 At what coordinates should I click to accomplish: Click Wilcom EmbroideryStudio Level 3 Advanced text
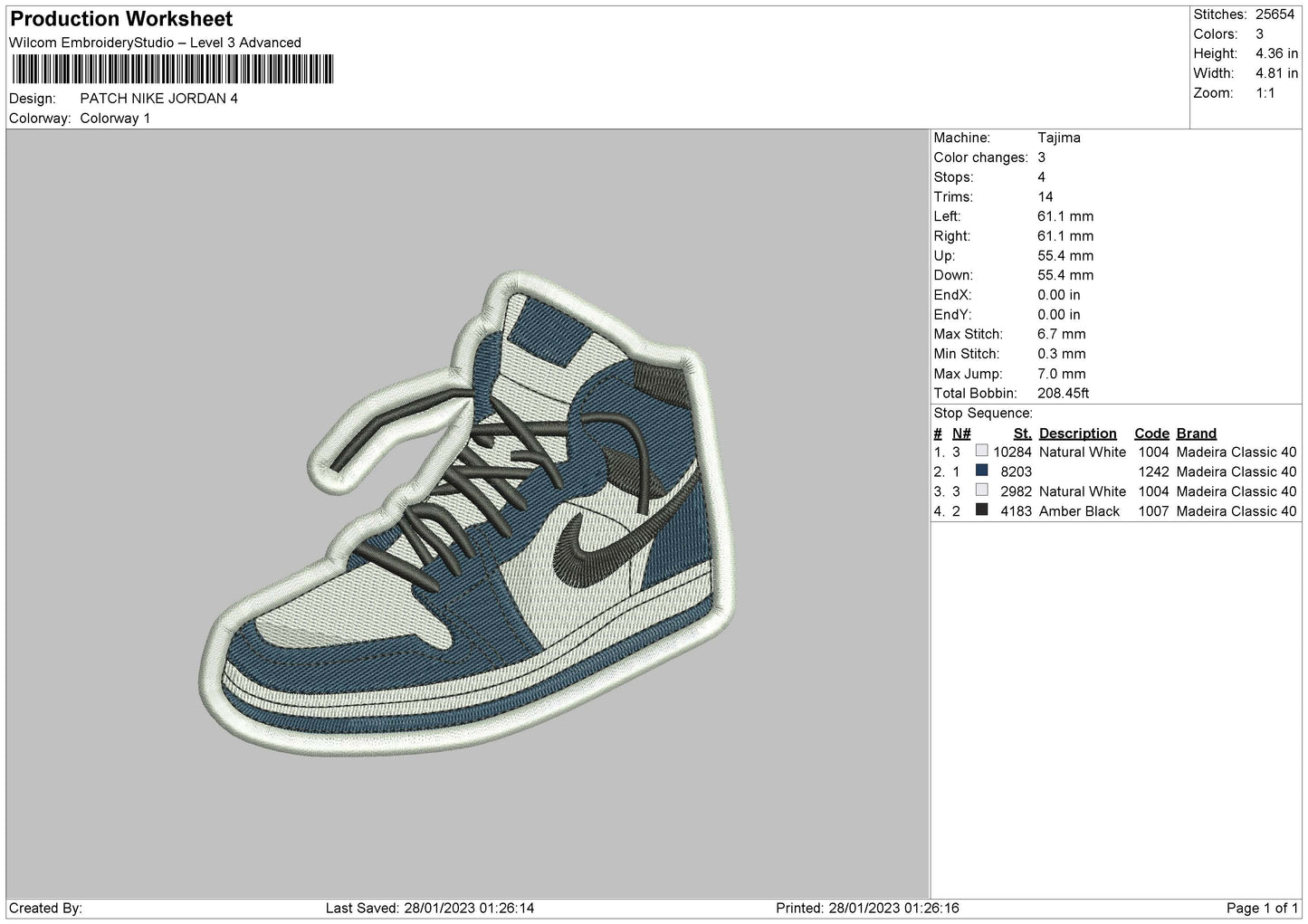[x=155, y=43]
